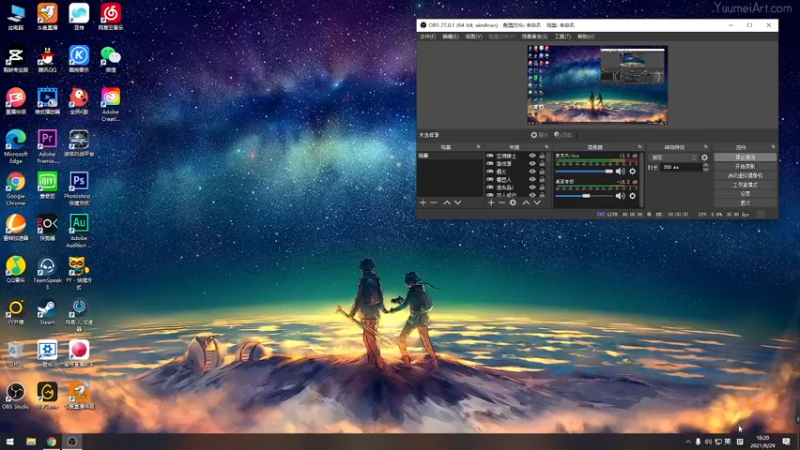Toggle the lock of the second source
The height and width of the screenshot is (450, 800).
click(542, 164)
